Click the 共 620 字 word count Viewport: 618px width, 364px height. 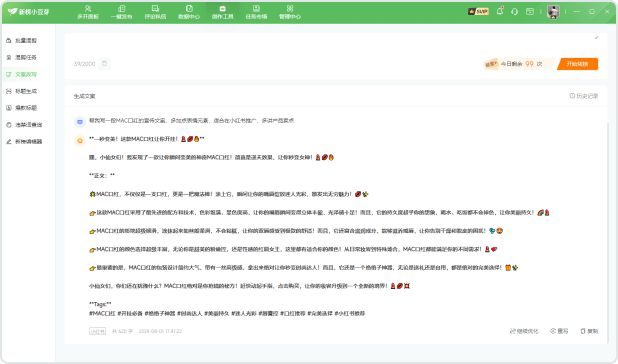pyautogui.click(x=122, y=331)
